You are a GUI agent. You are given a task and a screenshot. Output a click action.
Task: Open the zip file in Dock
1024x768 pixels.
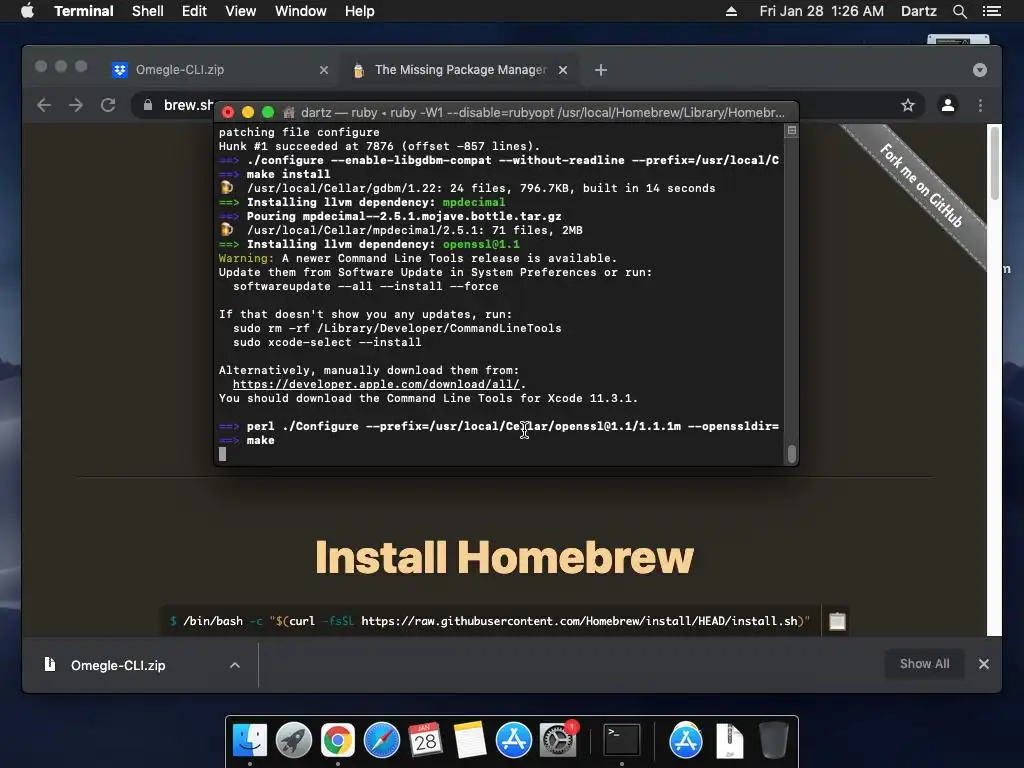(729, 741)
